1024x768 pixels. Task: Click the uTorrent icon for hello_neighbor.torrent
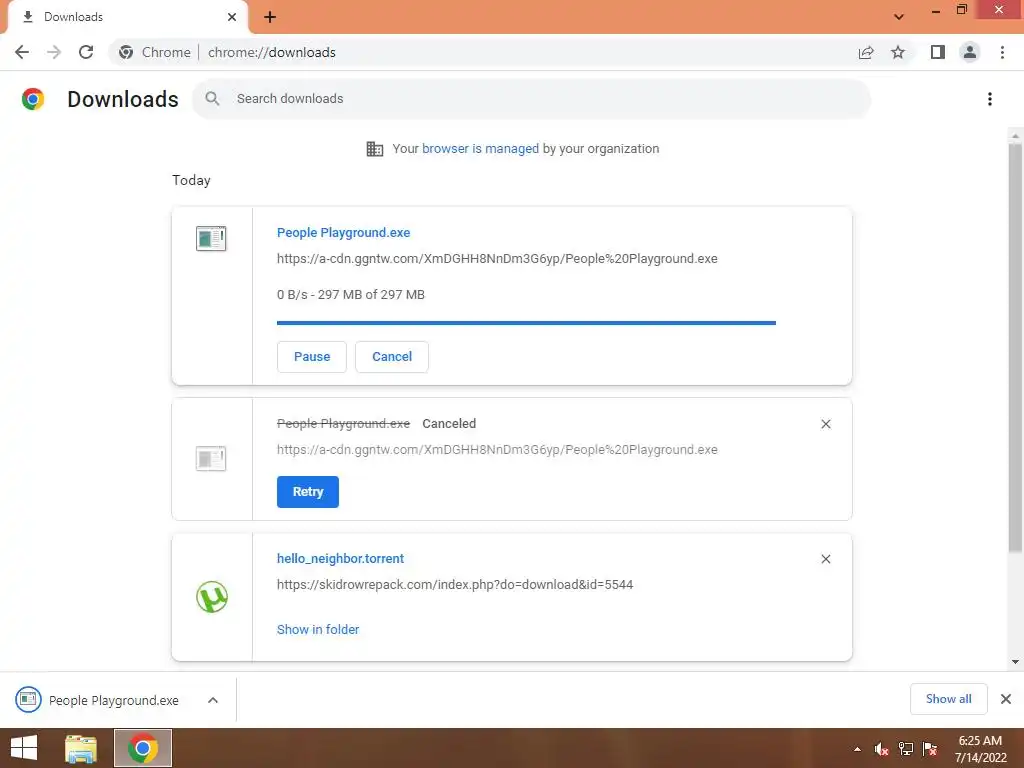[212, 597]
